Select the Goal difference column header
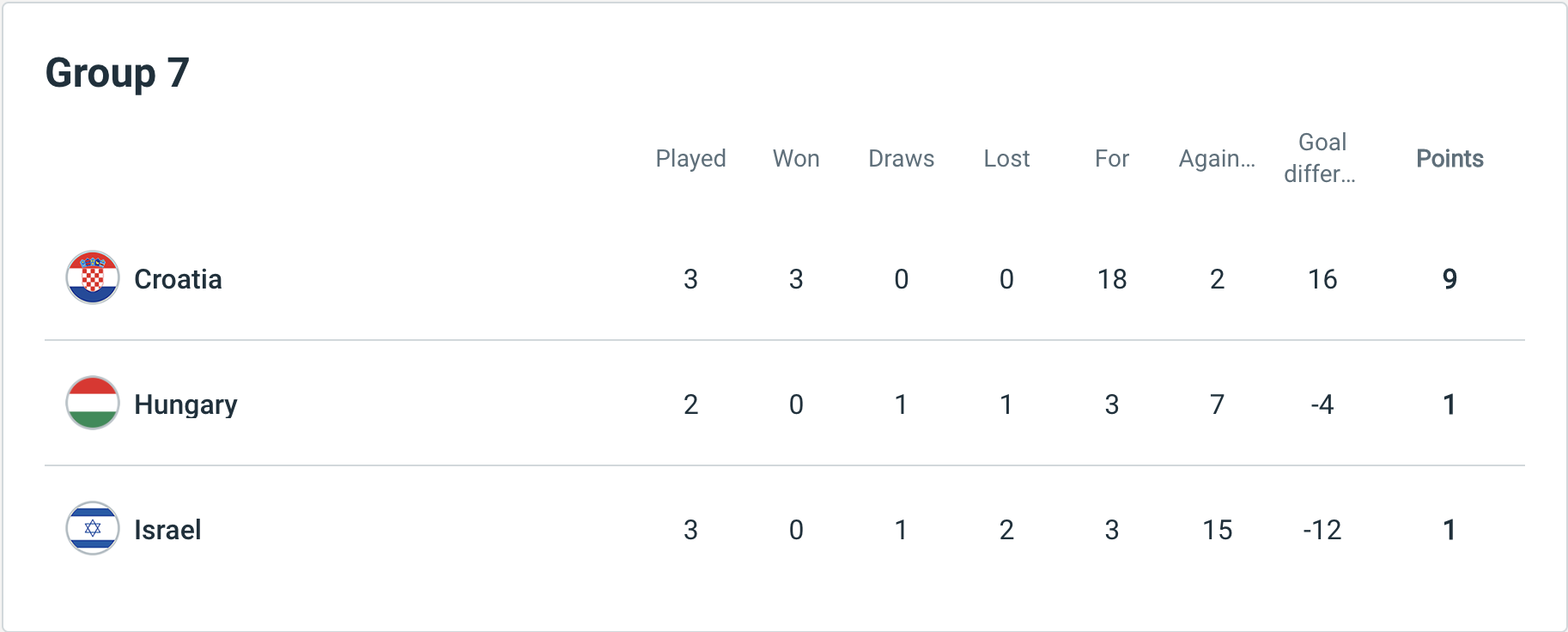This screenshot has height=632, width=1568. pyautogui.click(x=1322, y=158)
